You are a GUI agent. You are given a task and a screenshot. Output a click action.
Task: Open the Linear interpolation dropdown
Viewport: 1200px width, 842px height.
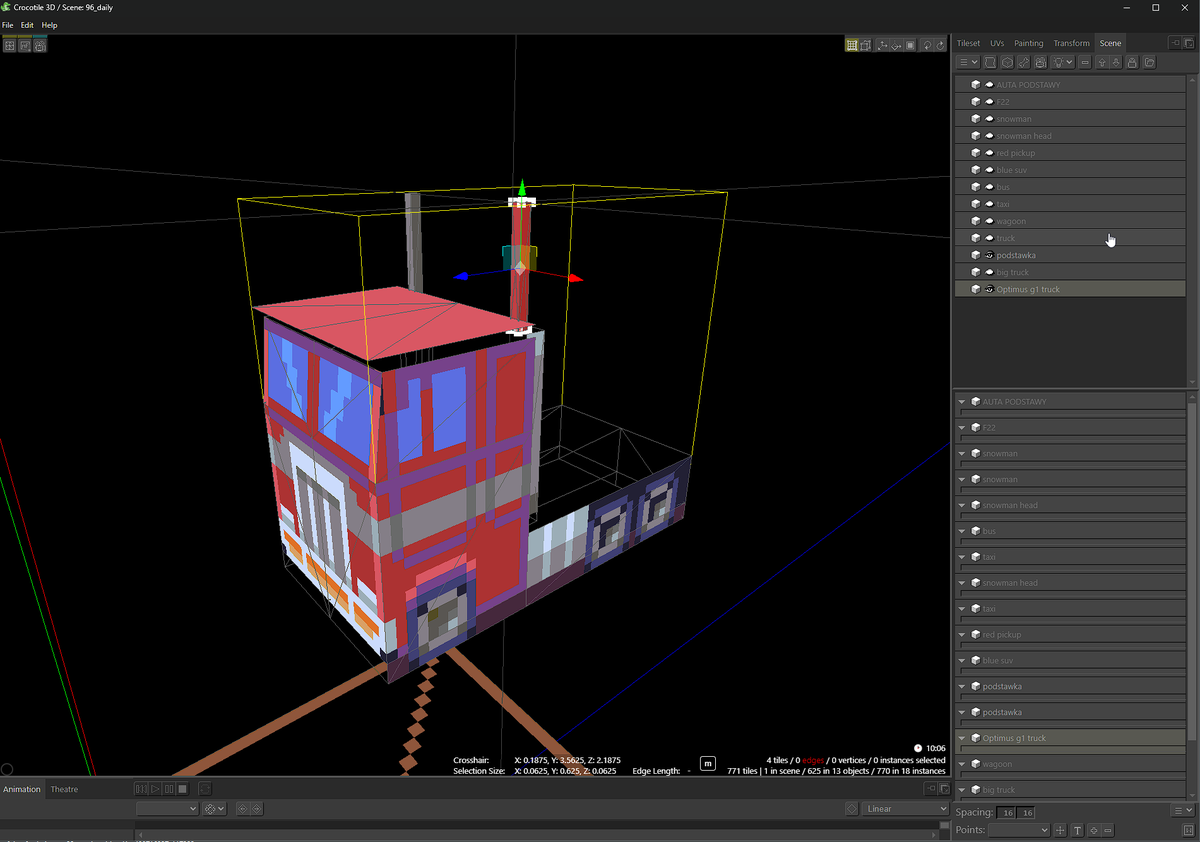coord(904,808)
